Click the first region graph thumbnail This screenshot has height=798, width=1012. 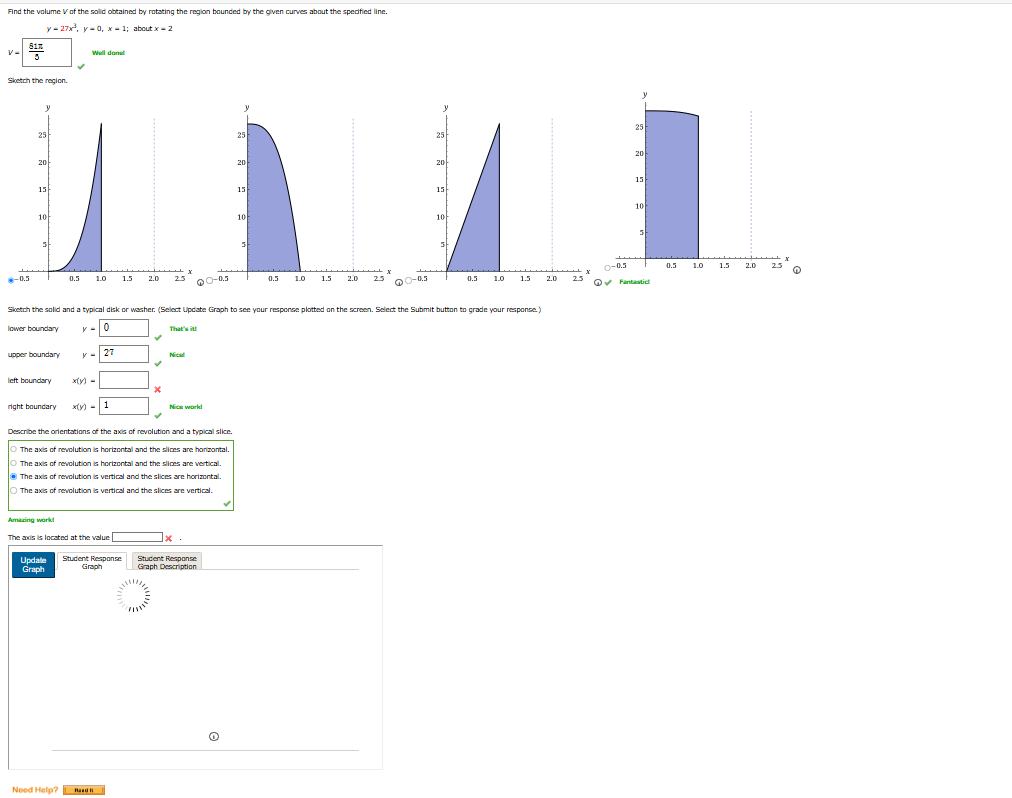coord(103,194)
